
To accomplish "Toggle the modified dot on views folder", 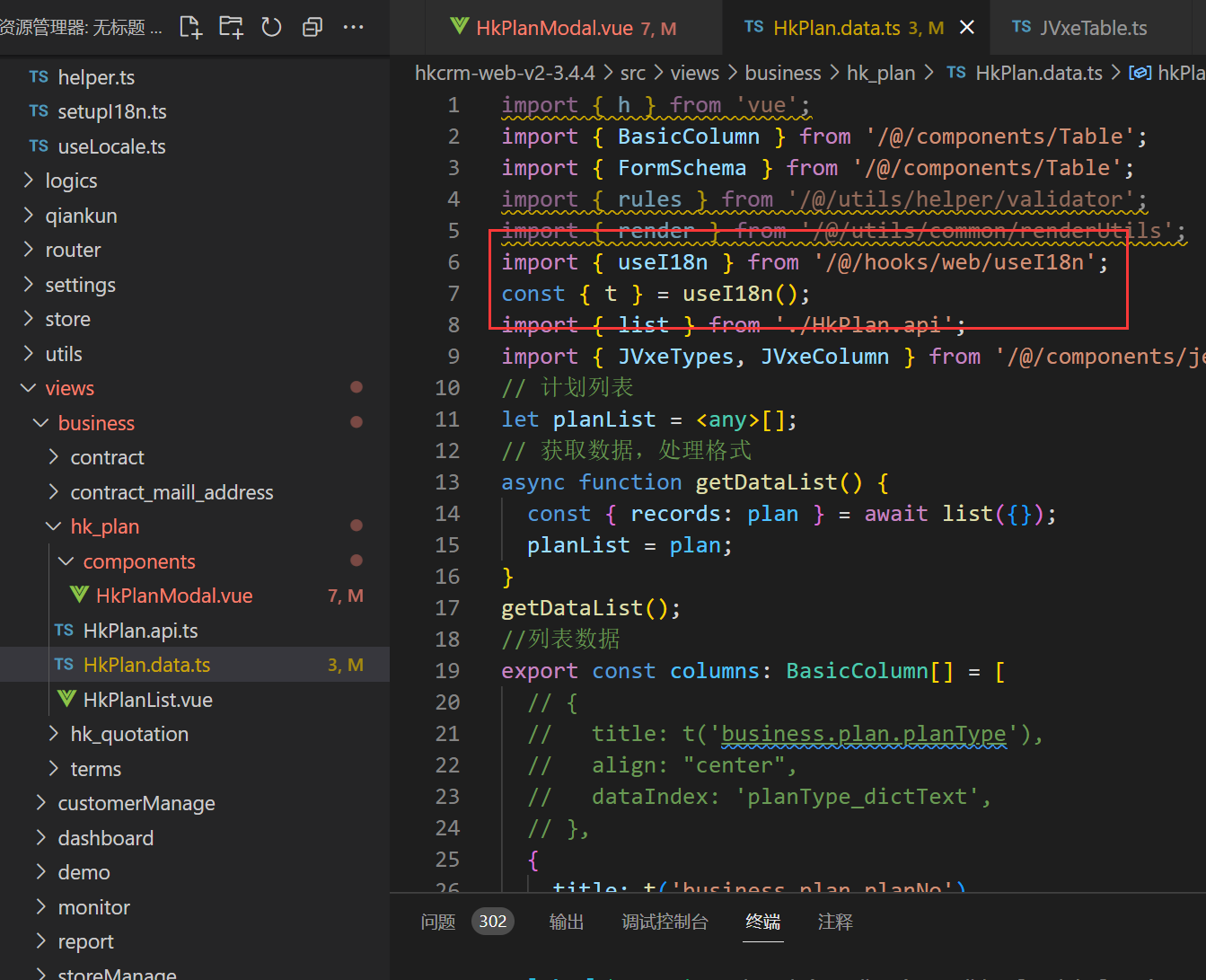I will [357, 387].
